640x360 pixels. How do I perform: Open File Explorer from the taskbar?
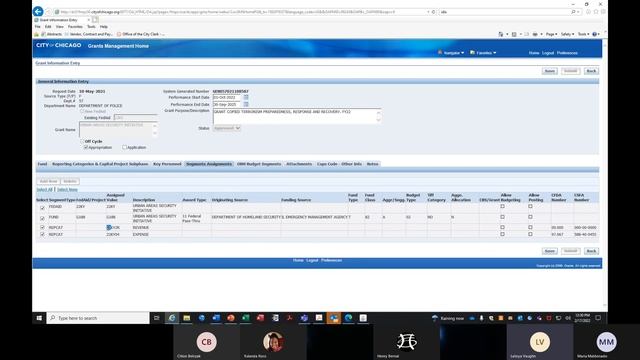(x=187, y=318)
